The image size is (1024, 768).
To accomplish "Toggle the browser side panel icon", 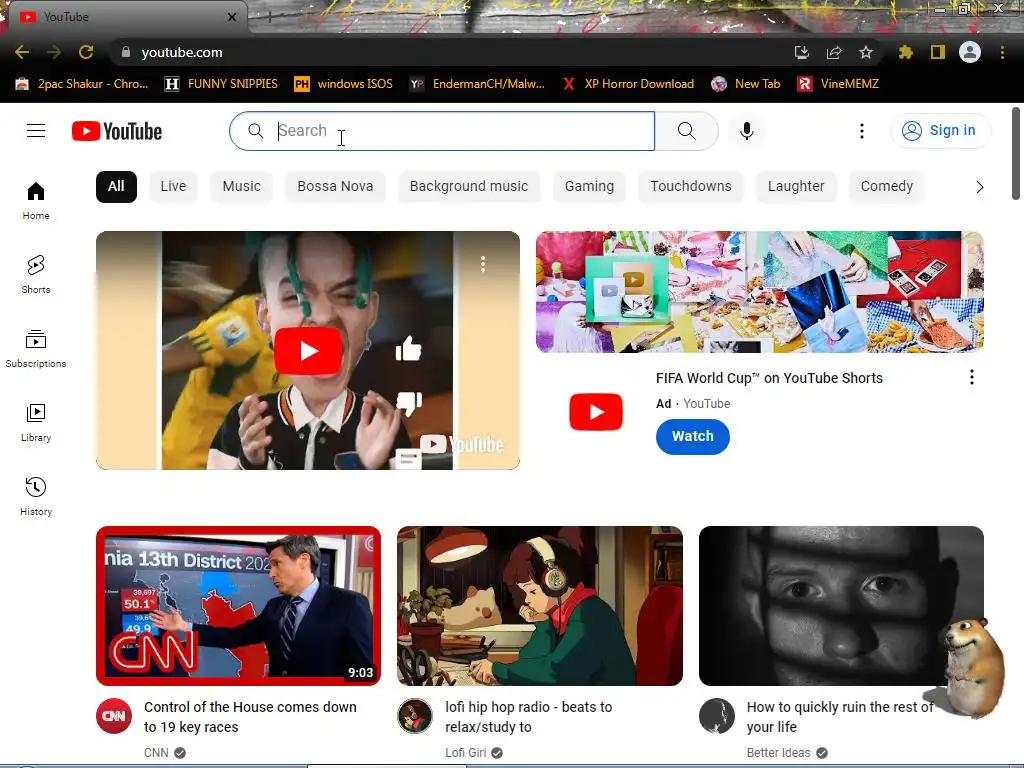I will 938,52.
